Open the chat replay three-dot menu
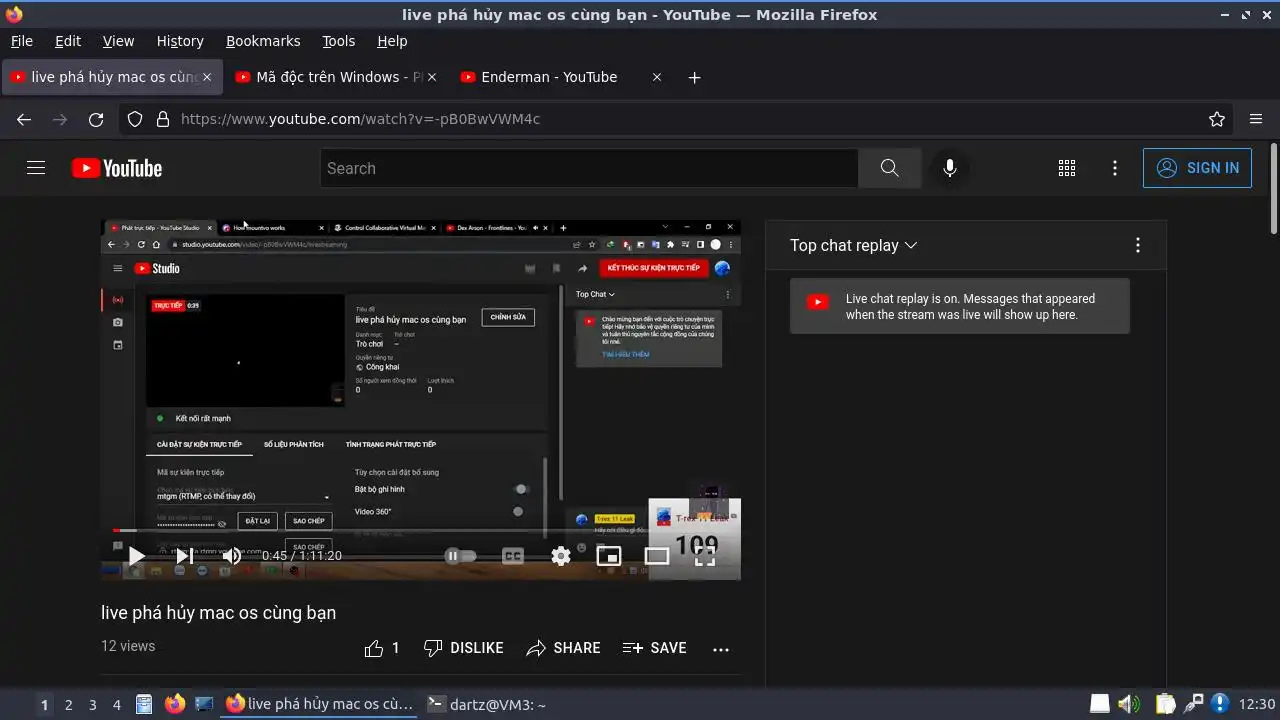 [x=1137, y=245]
